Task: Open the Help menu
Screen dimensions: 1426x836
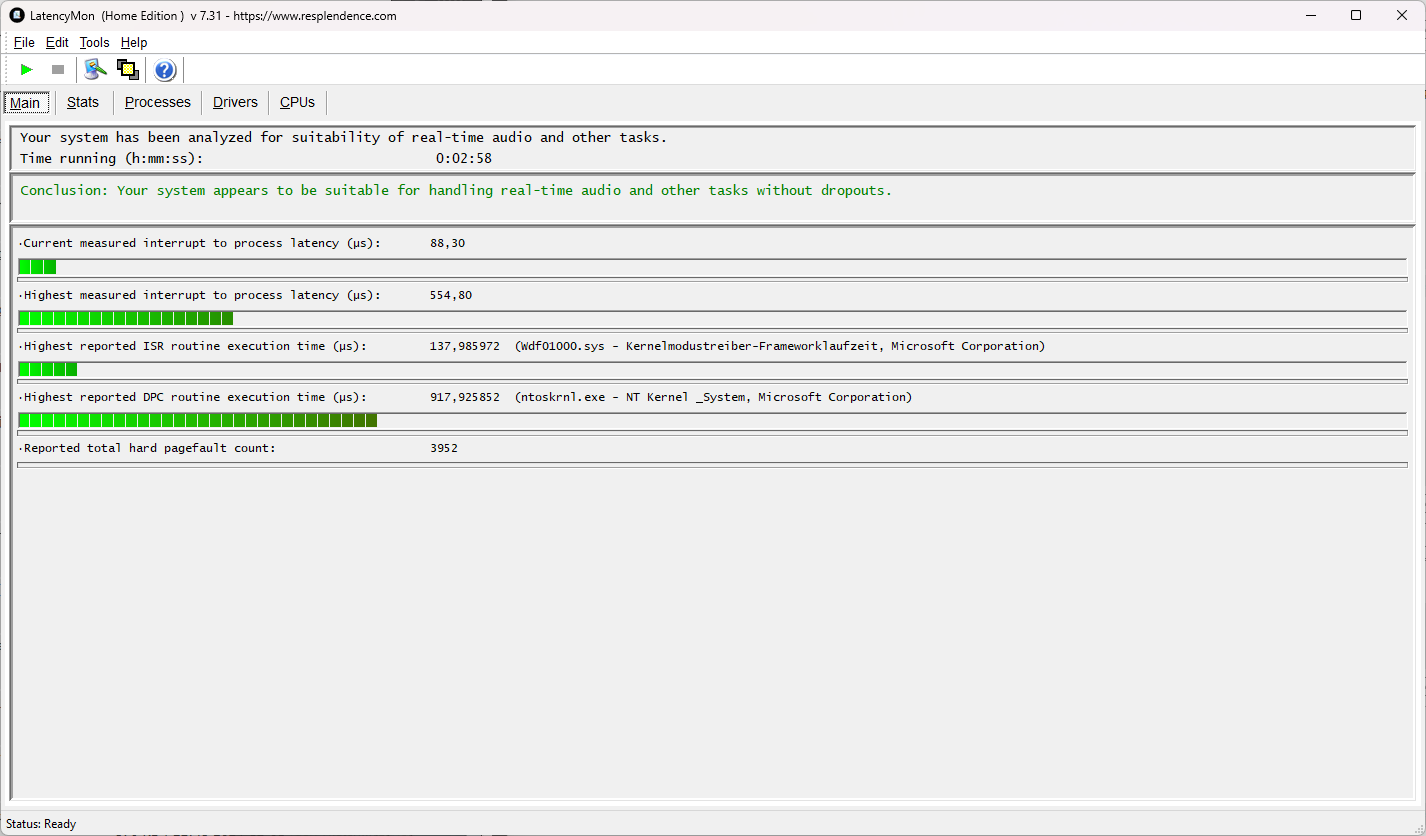Action: coord(134,42)
